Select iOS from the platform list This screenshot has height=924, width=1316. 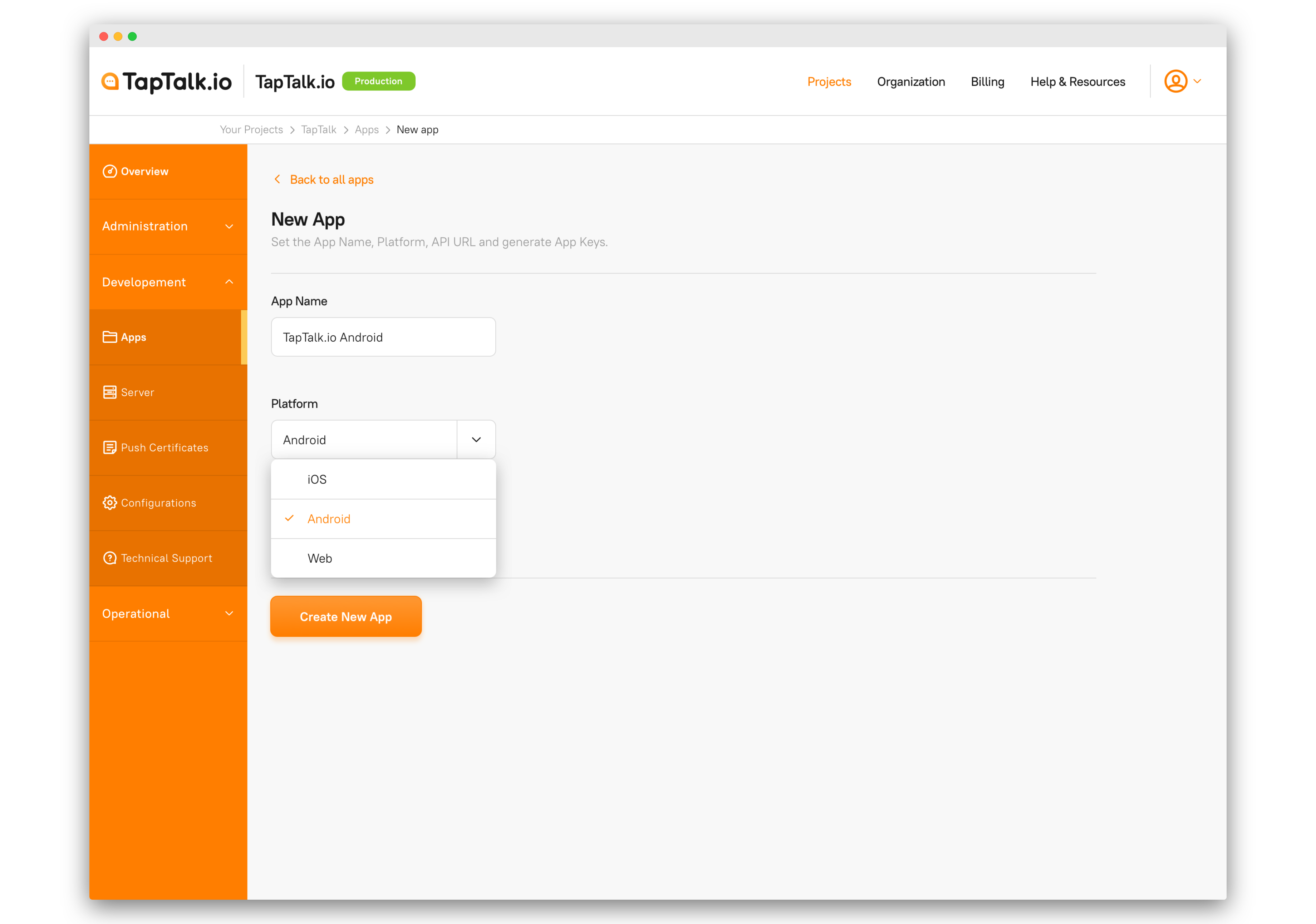click(x=383, y=479)
